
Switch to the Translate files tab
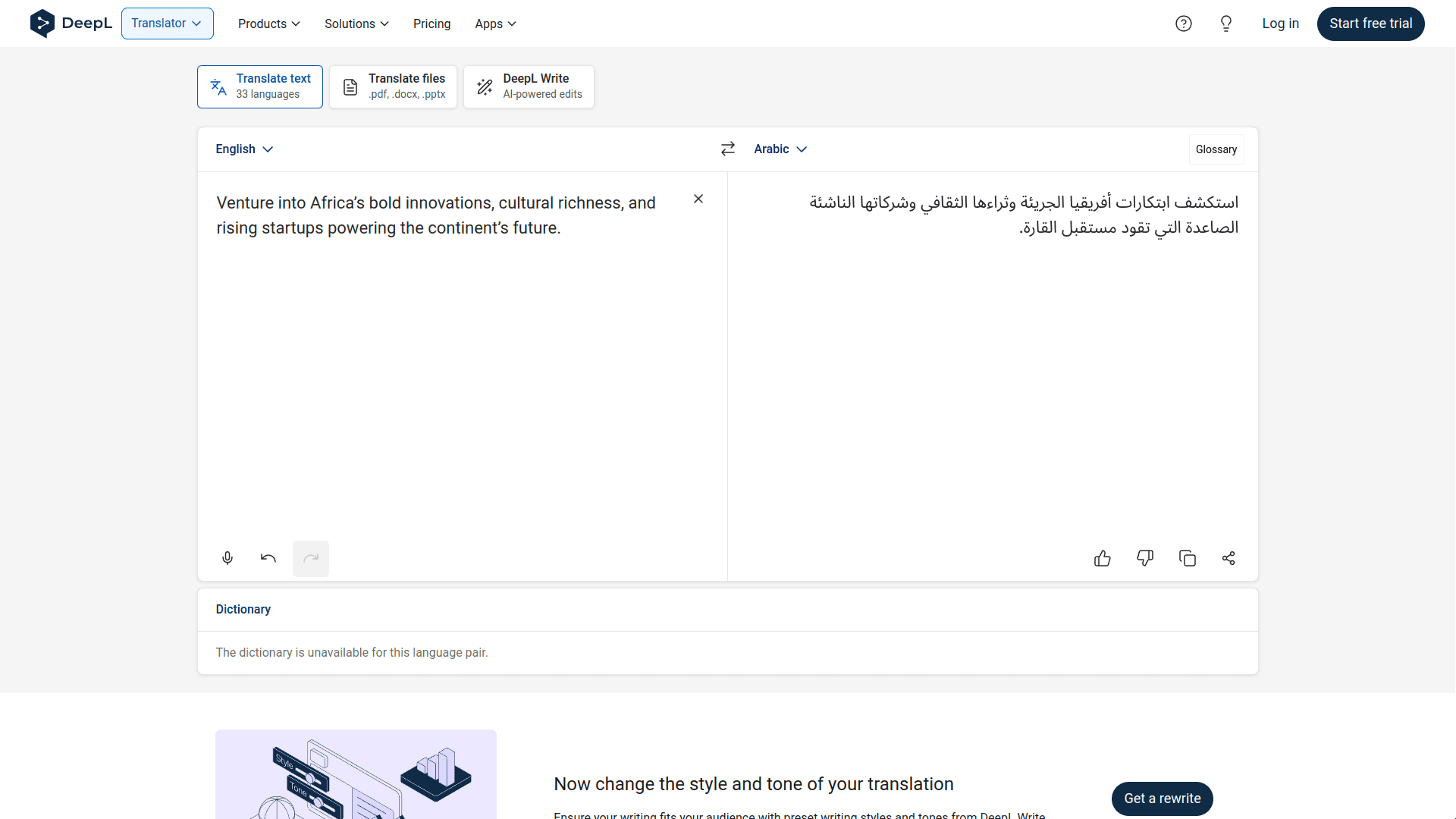[393, 86]
